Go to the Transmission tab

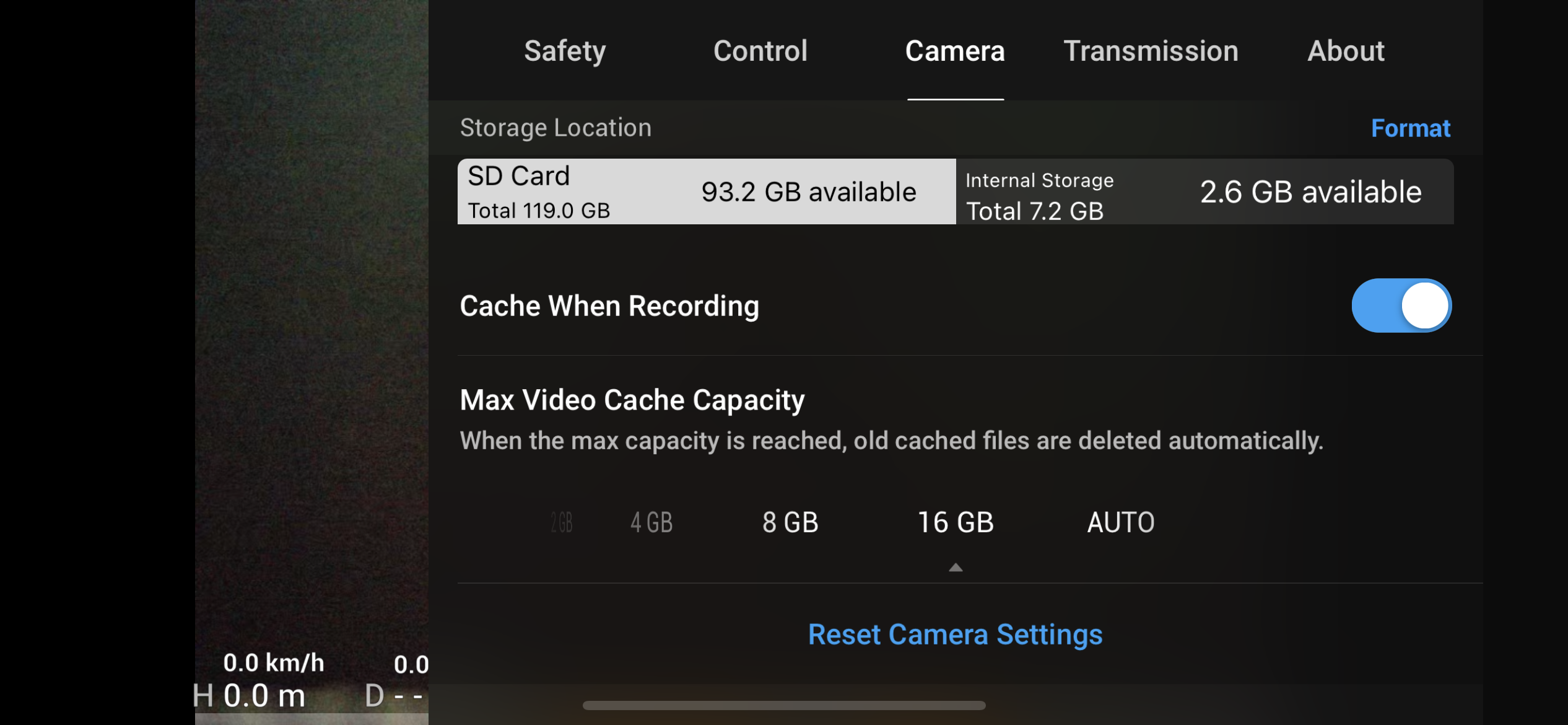point(1151,51)
